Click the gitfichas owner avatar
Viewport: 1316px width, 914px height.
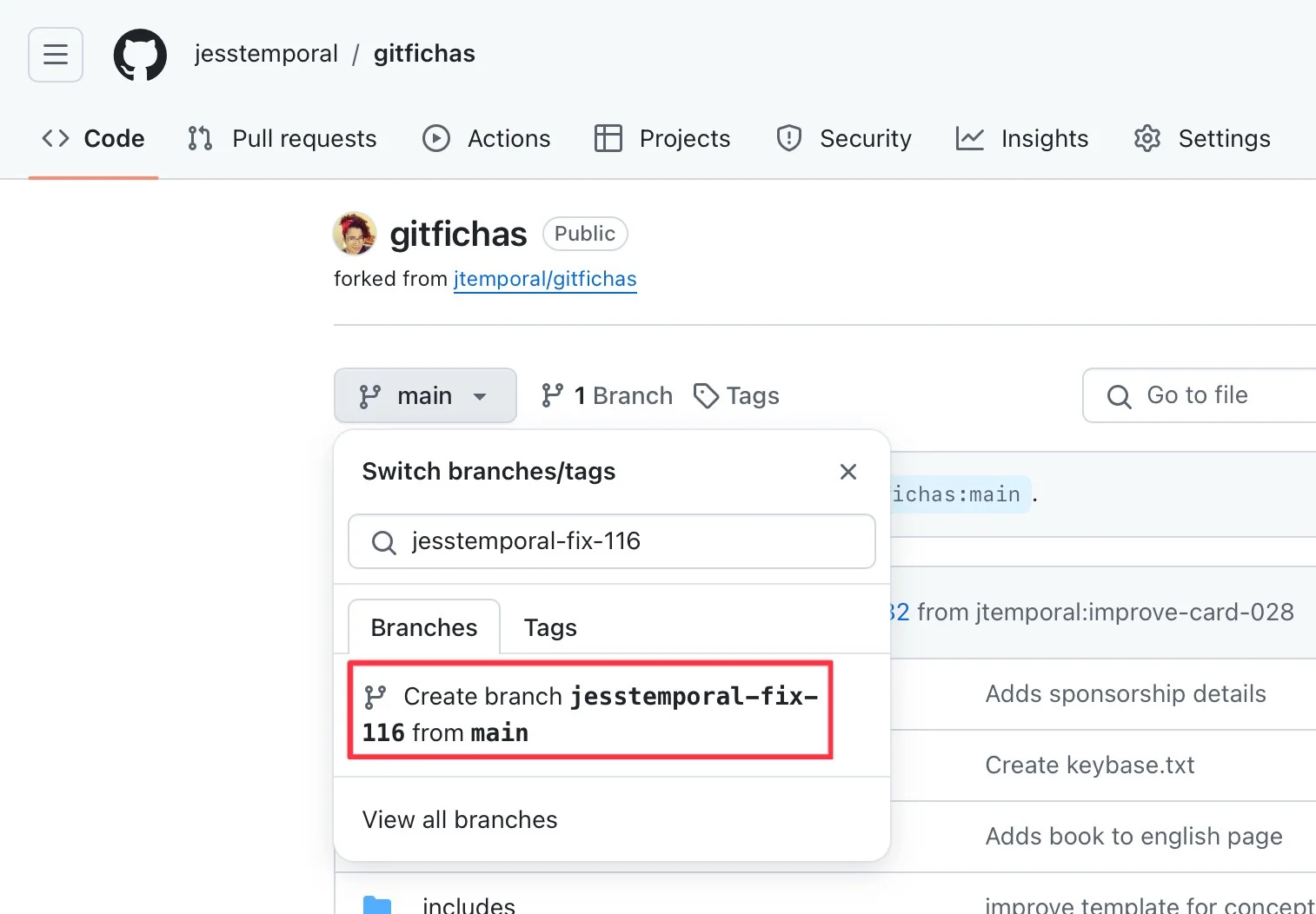pyautogui.click(x=355, y=234)
